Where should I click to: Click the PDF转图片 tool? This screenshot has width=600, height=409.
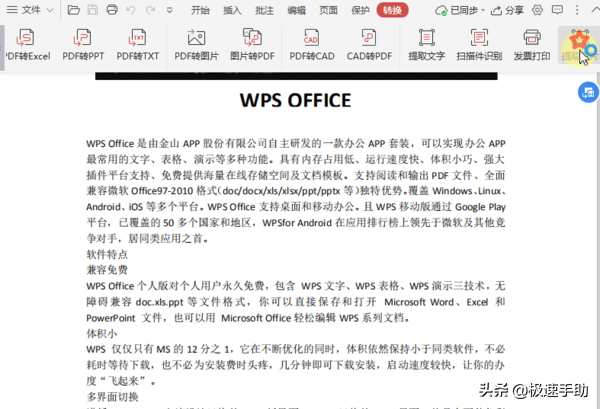(196, 45)
